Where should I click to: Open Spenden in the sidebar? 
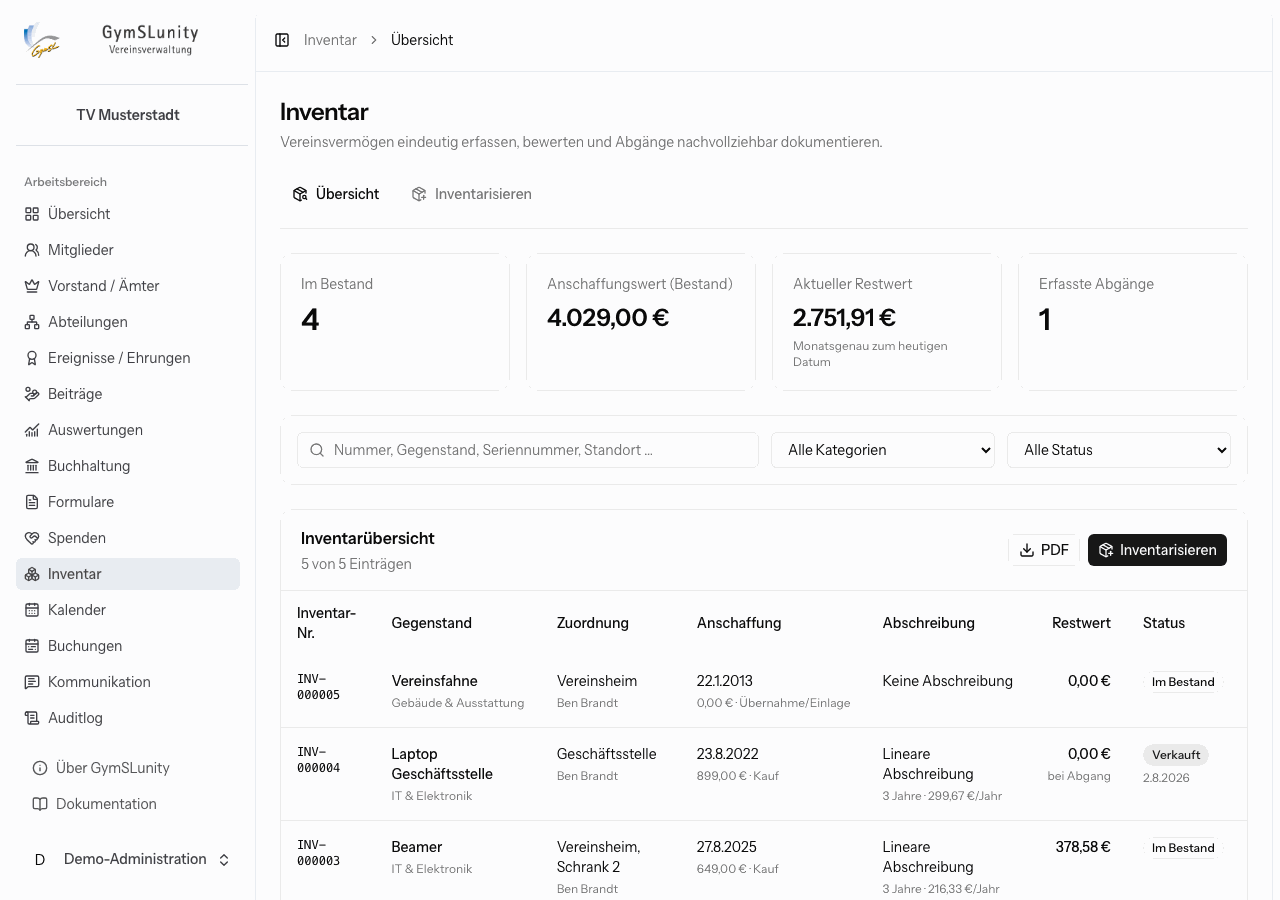pyautogui.click(x=128, y=538)
